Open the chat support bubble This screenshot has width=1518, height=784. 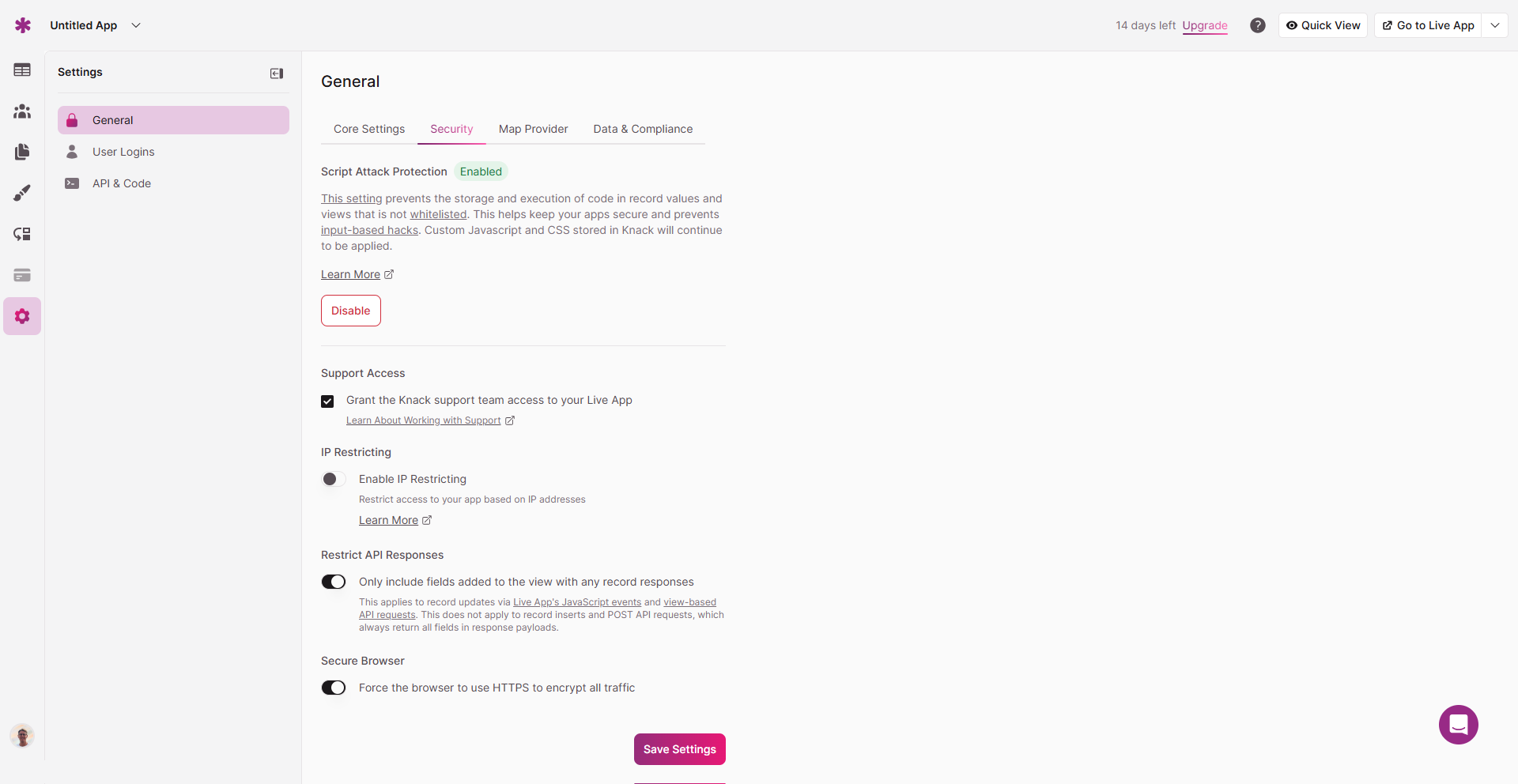tap(1458, 725)
